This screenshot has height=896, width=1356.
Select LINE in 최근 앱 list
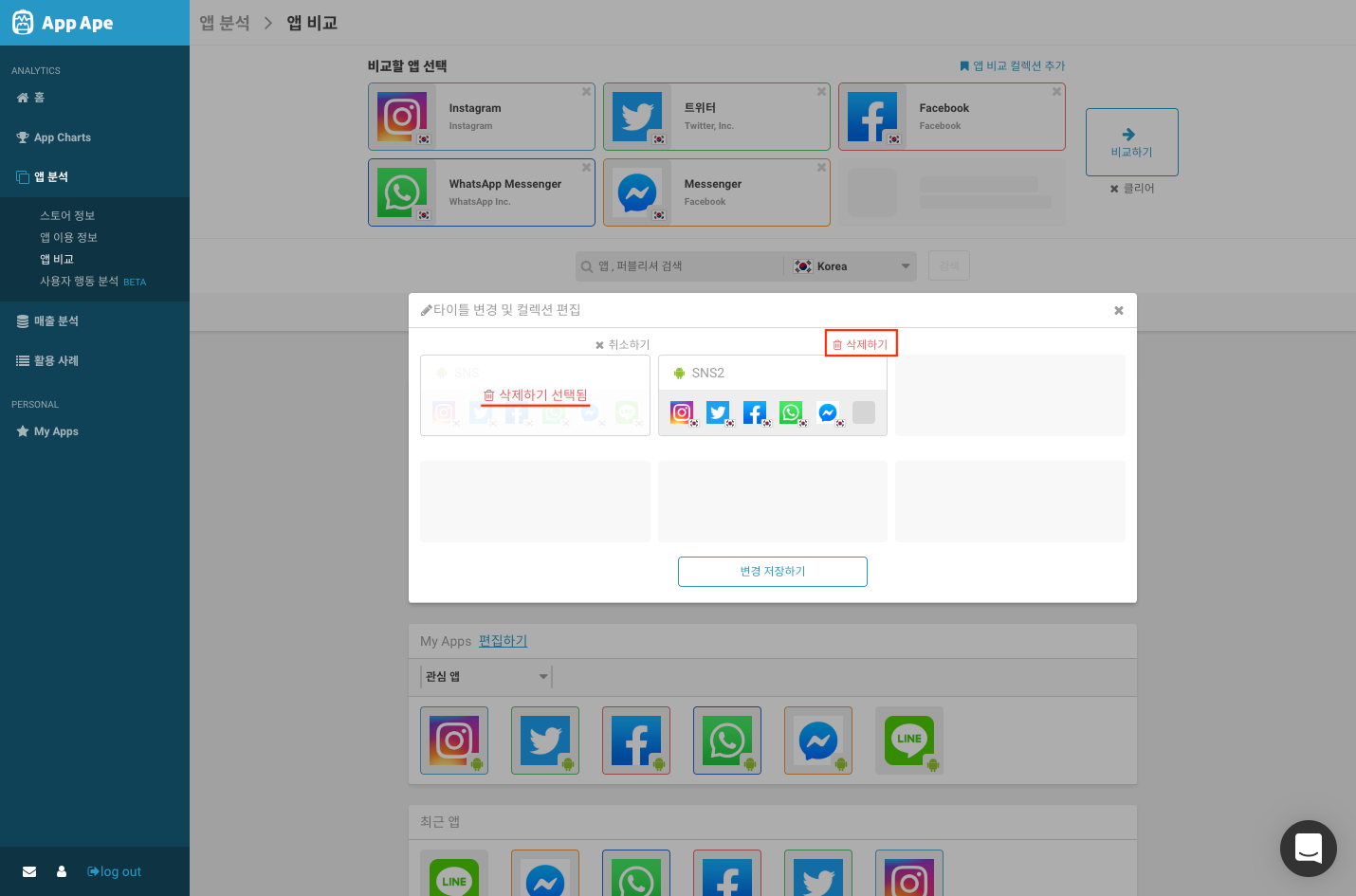click(x=454, y=873)
